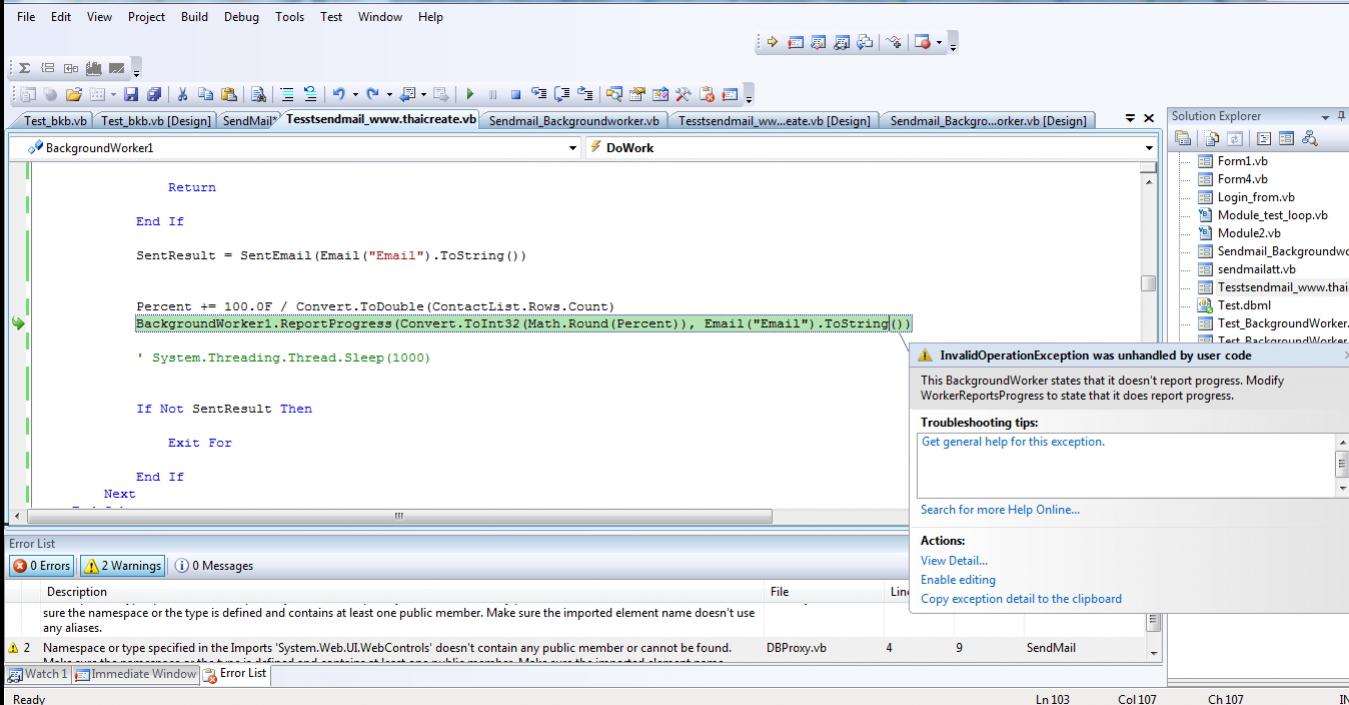Open the Add New Item dropdown arrow
Image resolution: width=1349 pixels, height=705 pixels.
tap(113, 96)
